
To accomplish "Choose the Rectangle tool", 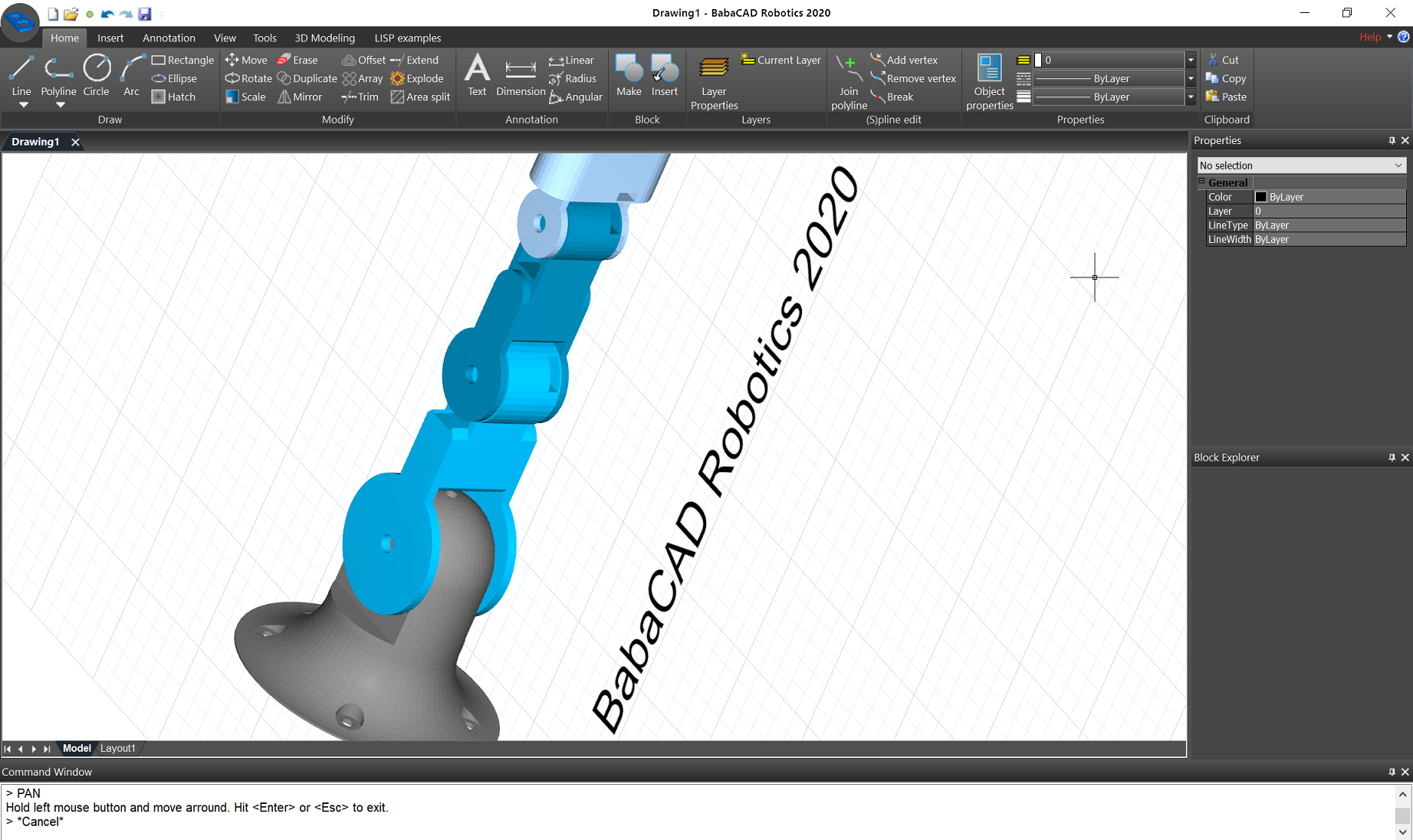I will (x=182, y=60).
